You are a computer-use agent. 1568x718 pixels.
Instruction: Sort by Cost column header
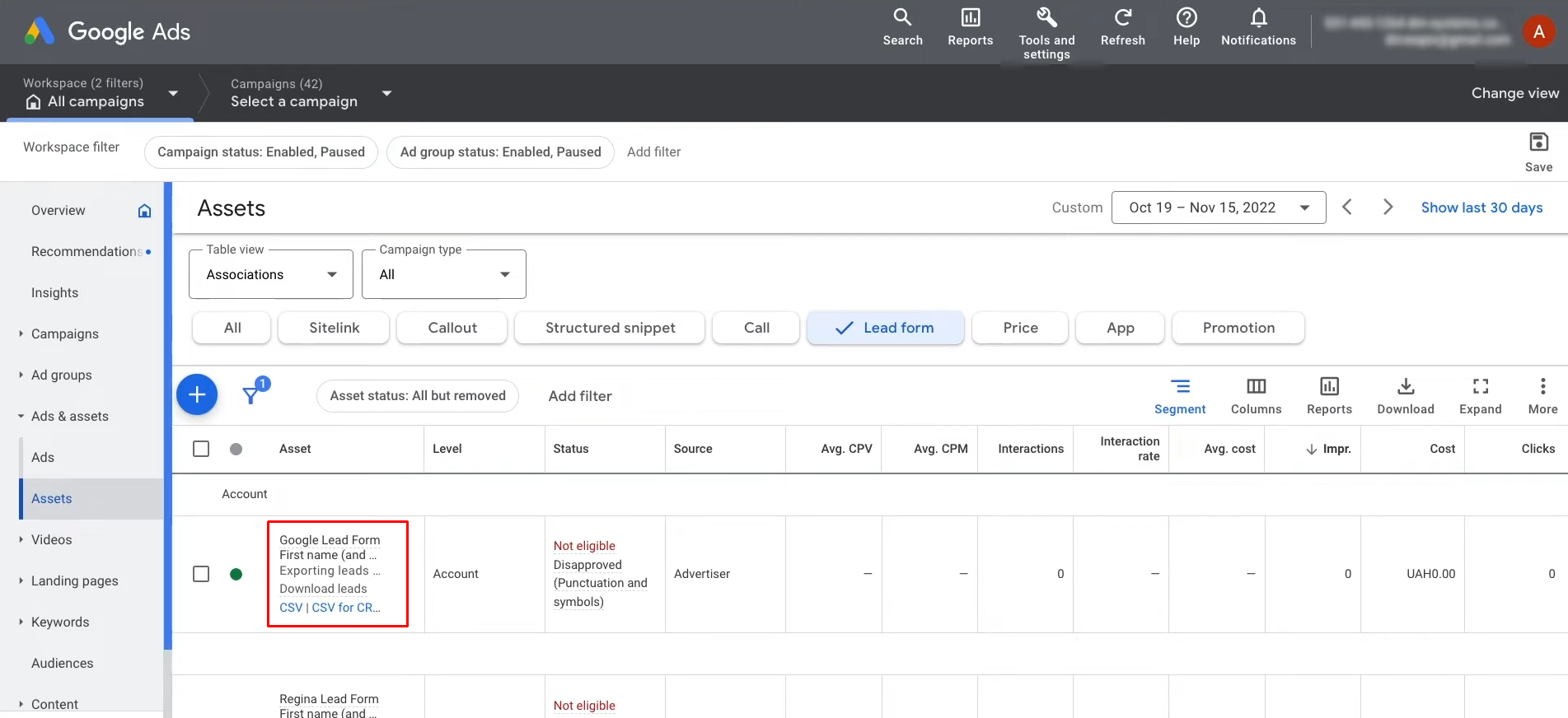click(x=1442, y=449)
